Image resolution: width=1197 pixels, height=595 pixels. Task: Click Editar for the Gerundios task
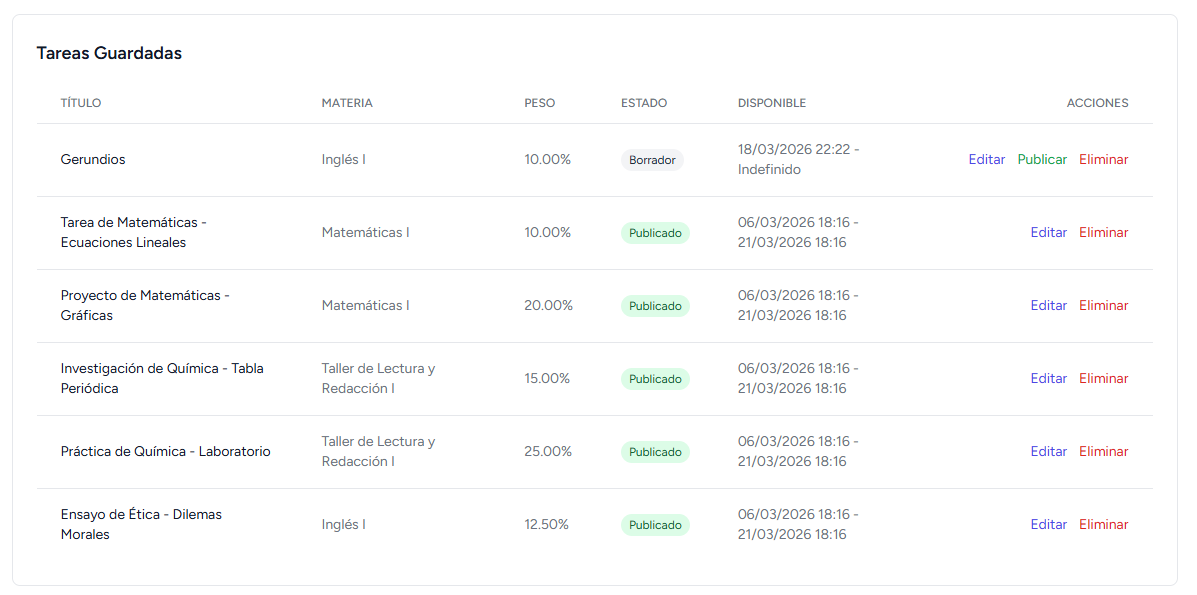point(986,160)
